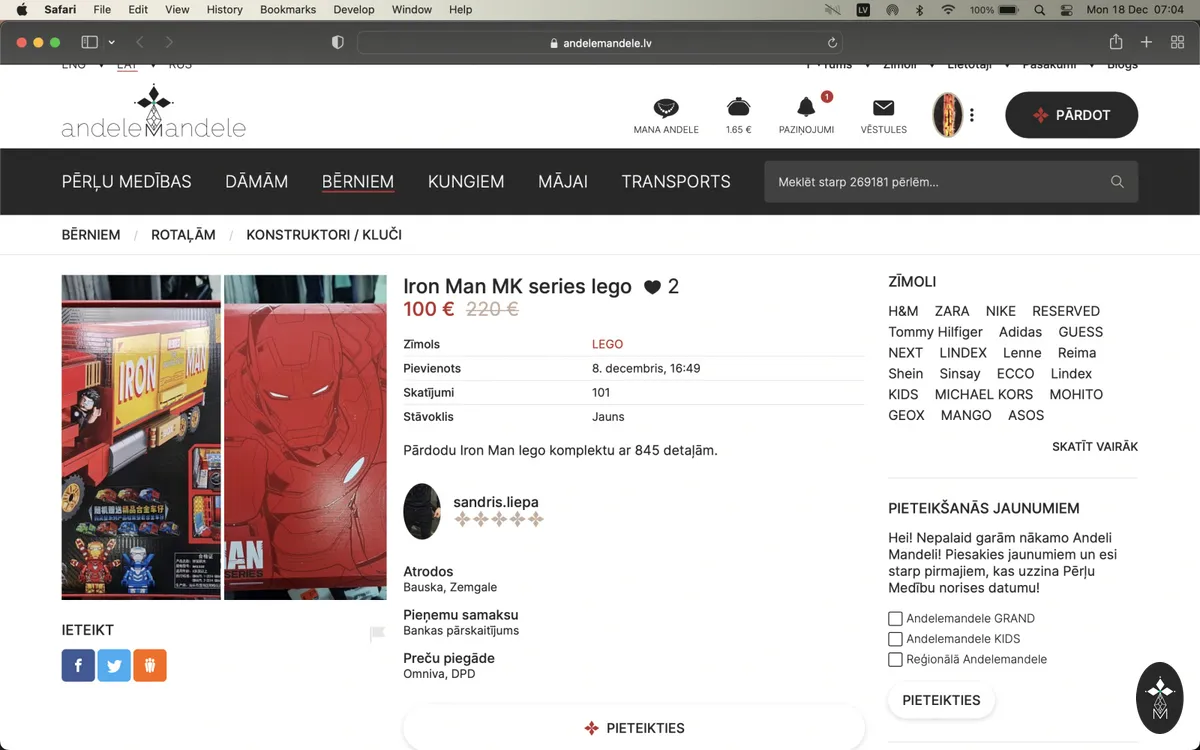The height and width of the screenshot is (750, 1200).
Task: Click the andelemandele.lv address bar
Action: pos(600,43)
